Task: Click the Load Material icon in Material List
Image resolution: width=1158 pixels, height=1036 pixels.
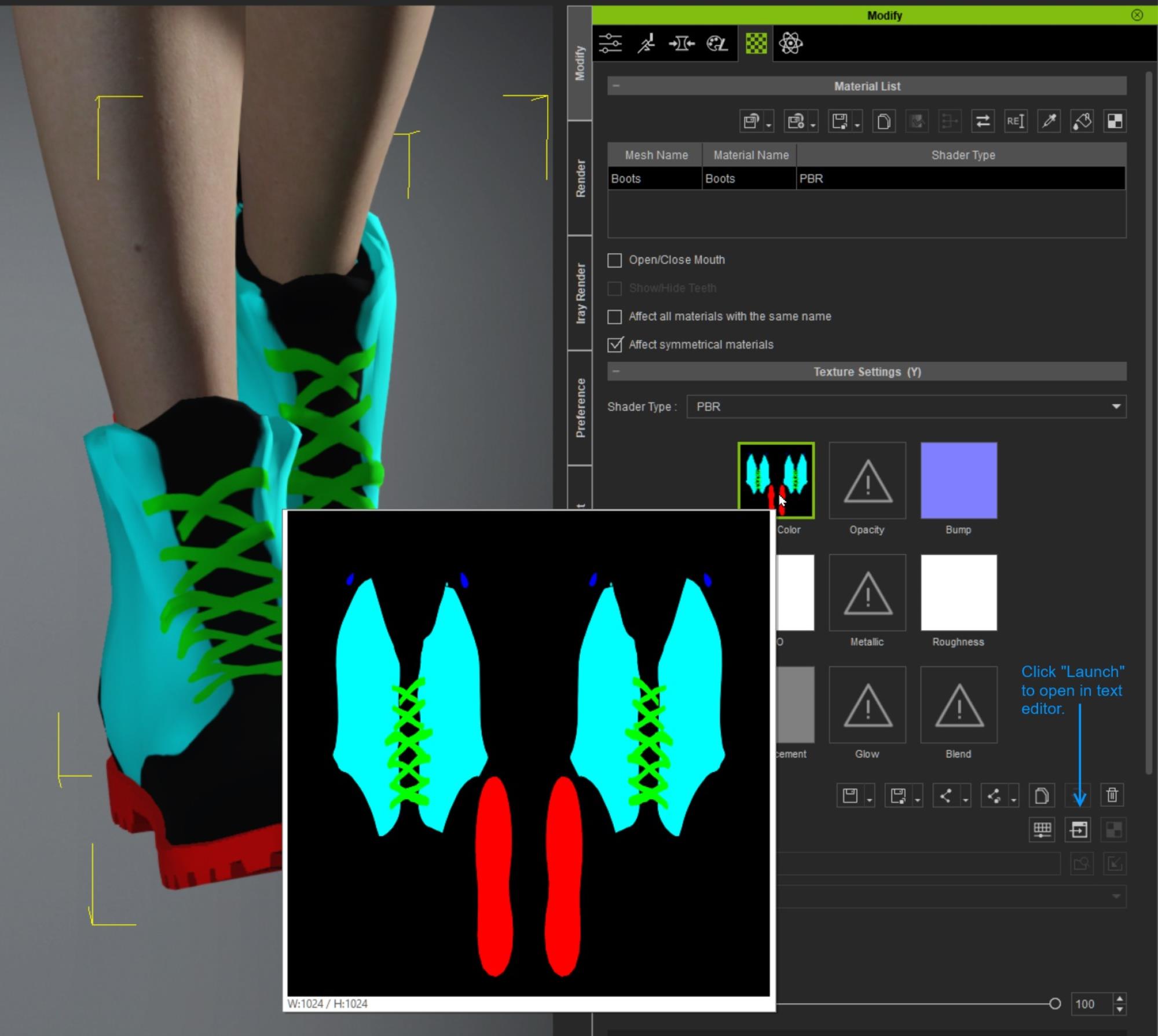Action: [752, 121]
